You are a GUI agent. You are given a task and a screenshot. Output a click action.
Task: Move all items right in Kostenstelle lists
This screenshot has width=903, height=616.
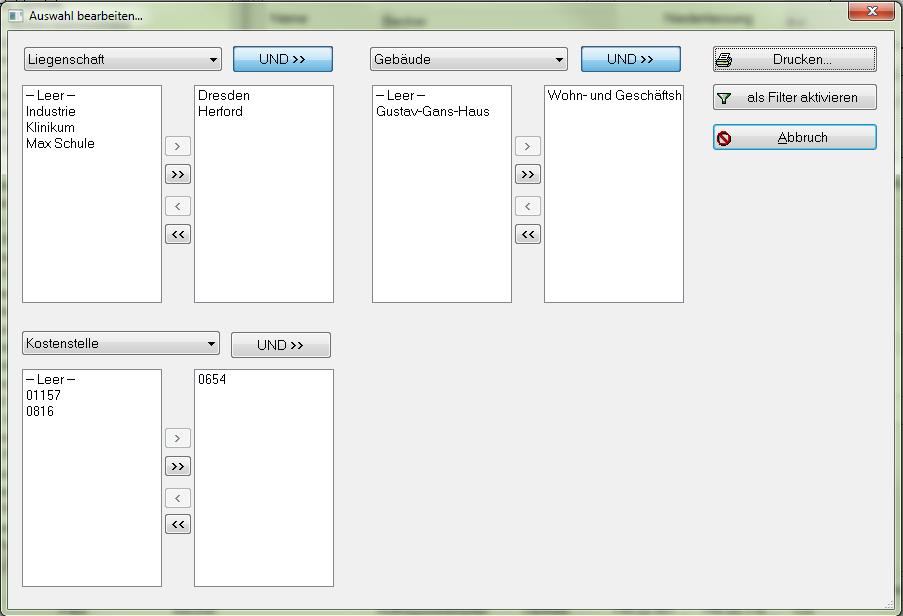[x=178, y=466]
